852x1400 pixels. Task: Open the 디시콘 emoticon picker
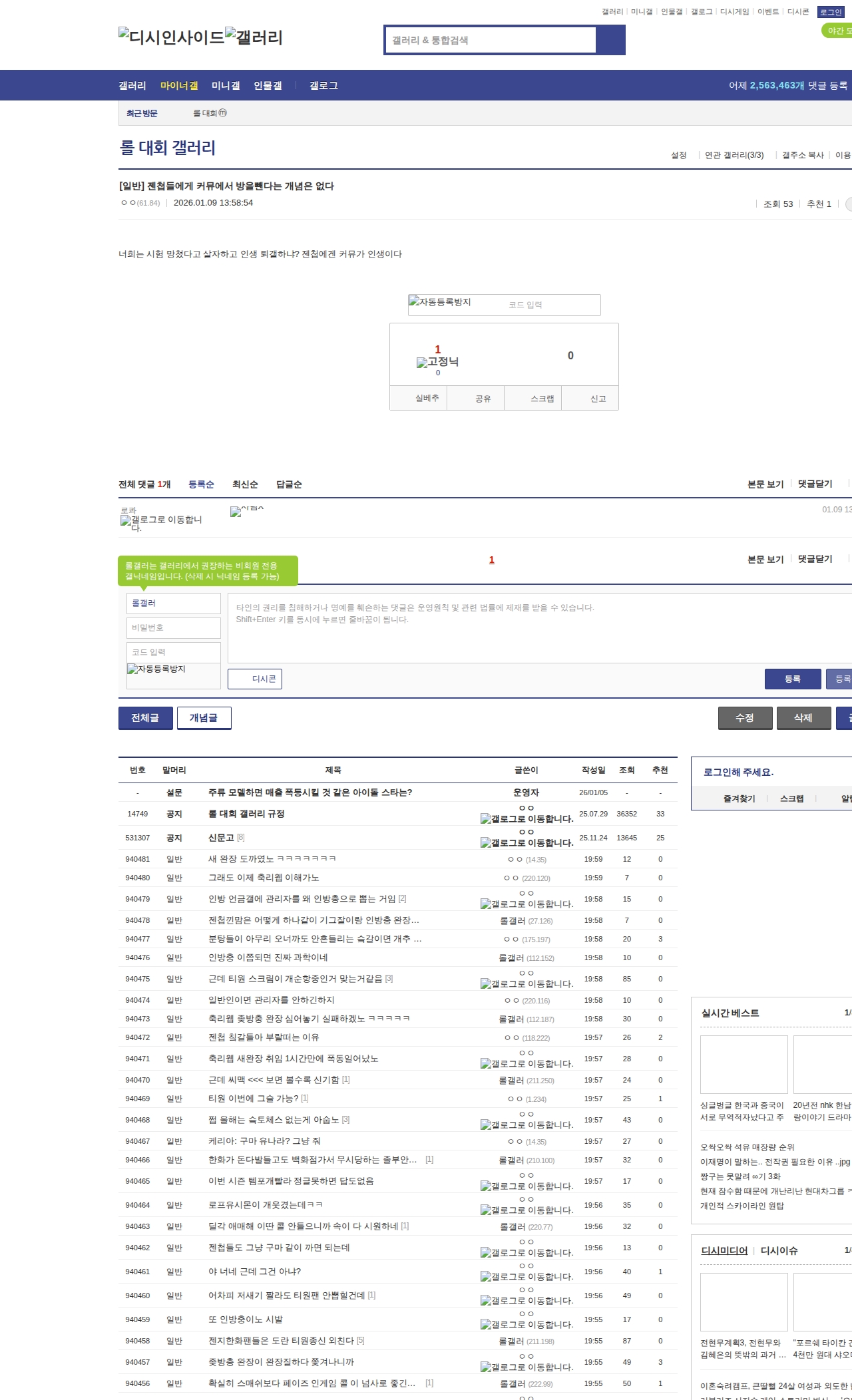tap(255, 679)
